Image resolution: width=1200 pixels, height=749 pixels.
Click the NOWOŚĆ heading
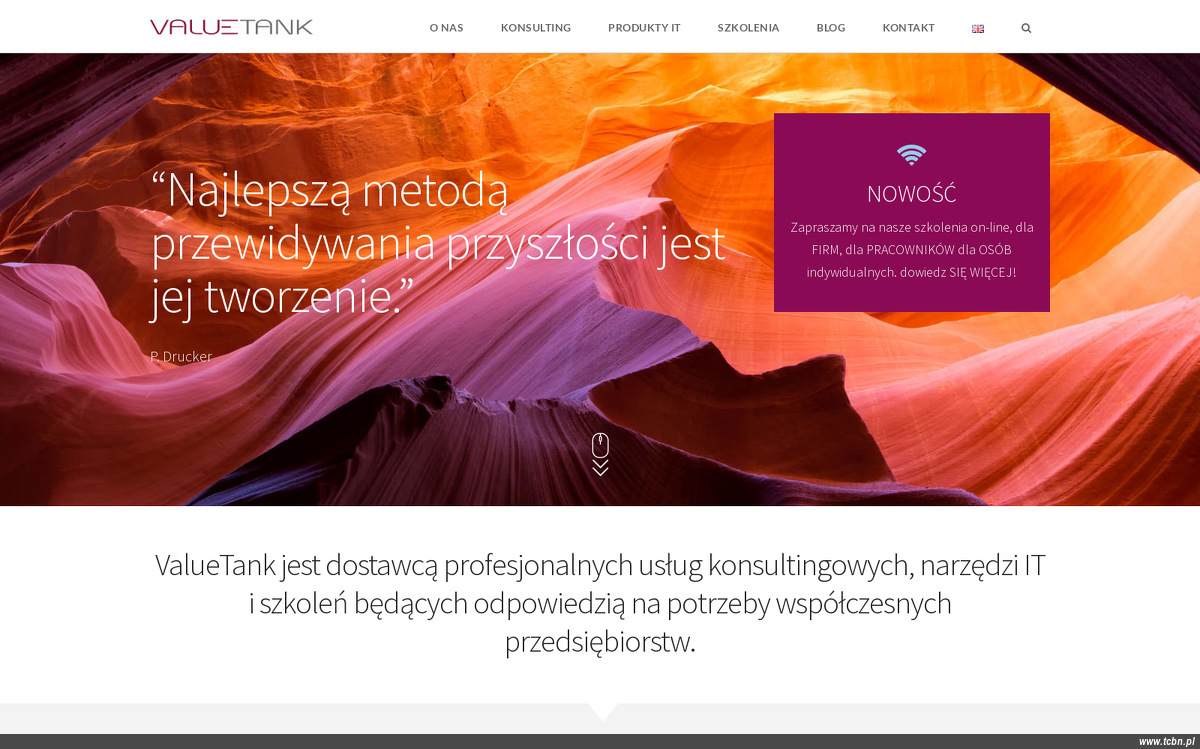click(x=912, y=194)
